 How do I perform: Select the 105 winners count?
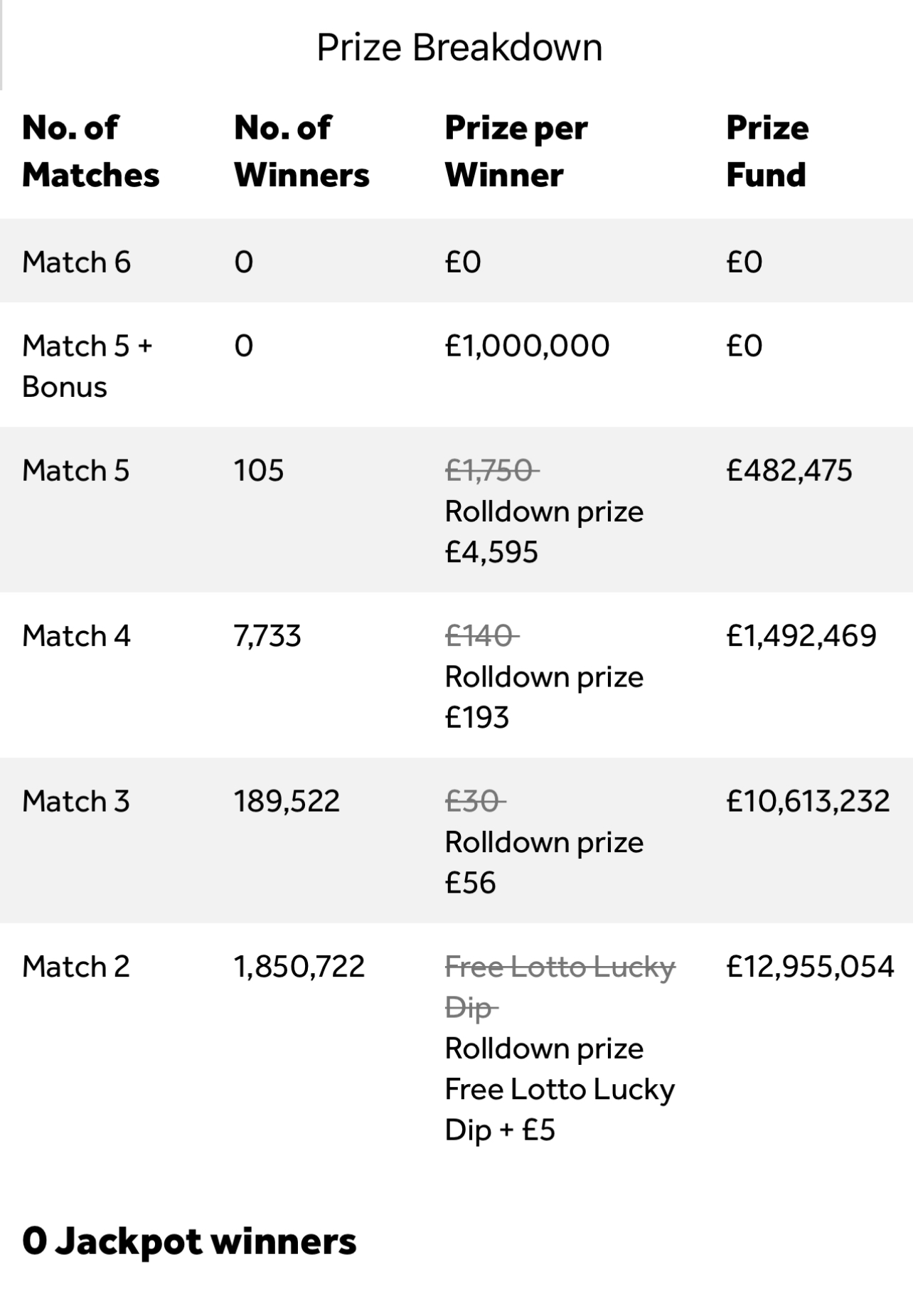259,470
